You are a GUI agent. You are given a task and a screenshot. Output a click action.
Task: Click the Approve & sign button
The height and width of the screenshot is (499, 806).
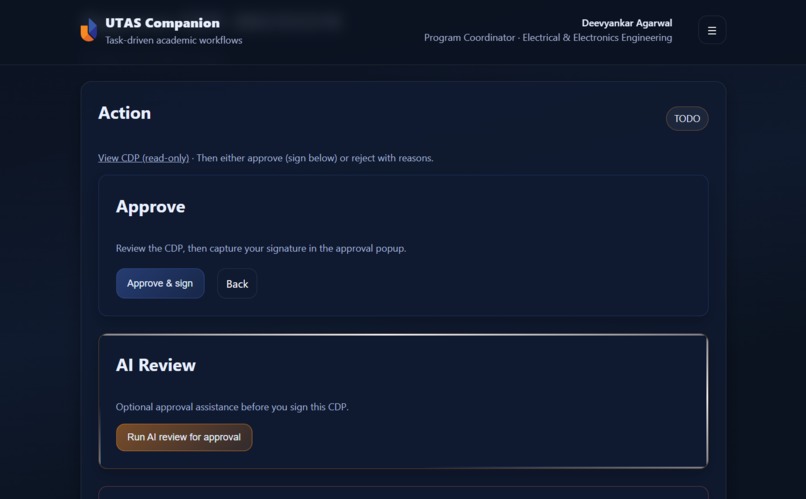coord(160,283)
